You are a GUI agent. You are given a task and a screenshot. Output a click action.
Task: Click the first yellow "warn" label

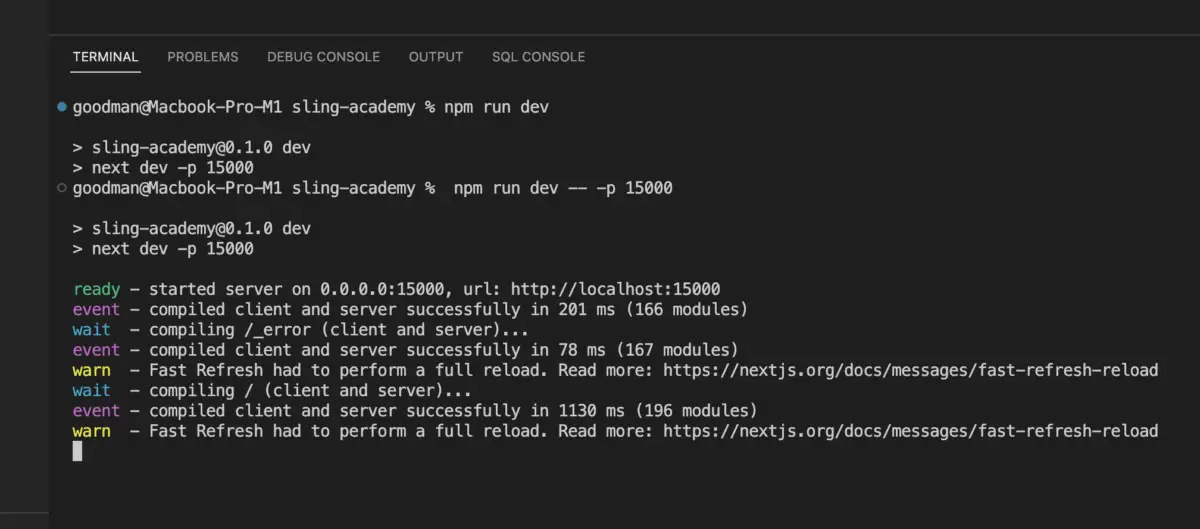91,370
